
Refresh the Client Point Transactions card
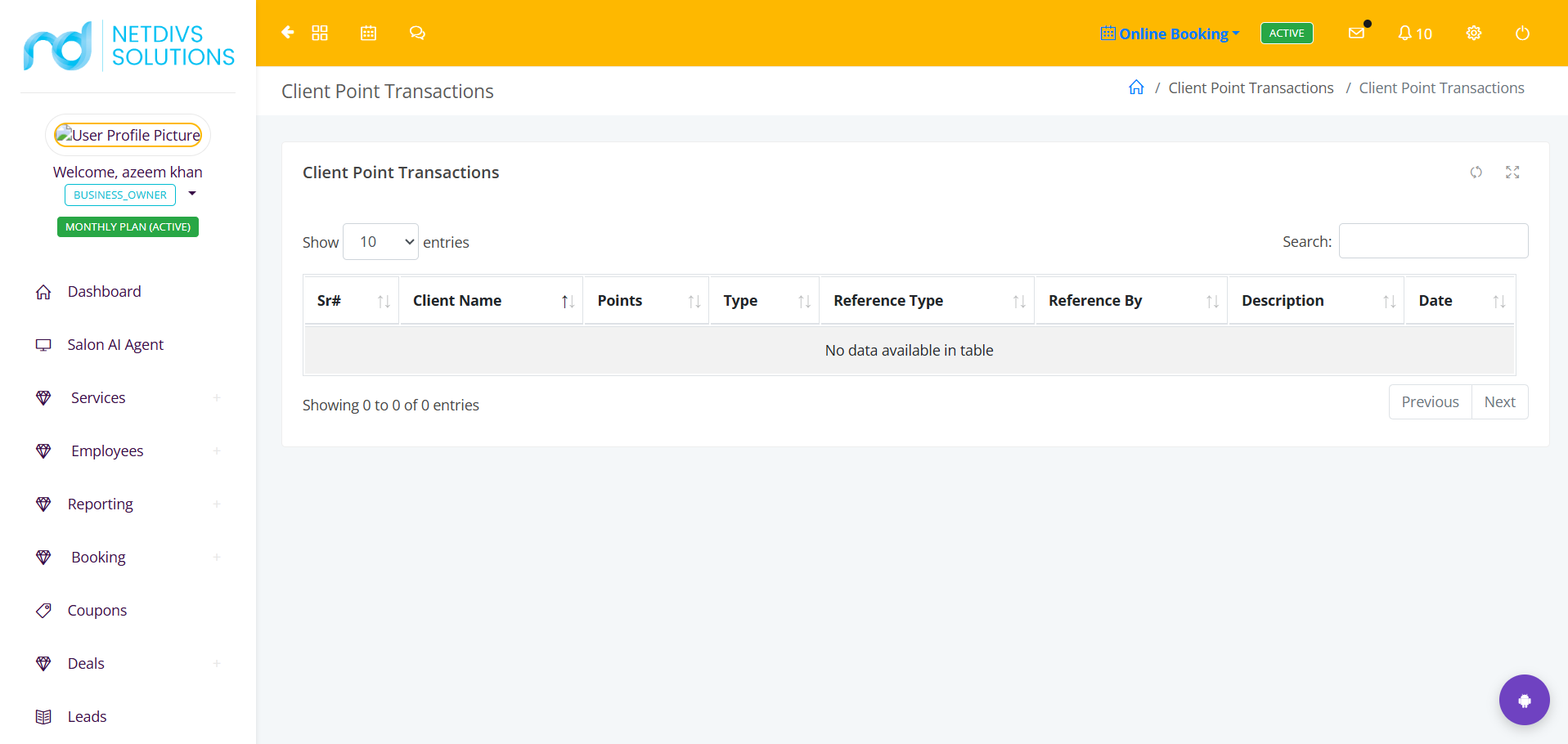(1476, 173)
